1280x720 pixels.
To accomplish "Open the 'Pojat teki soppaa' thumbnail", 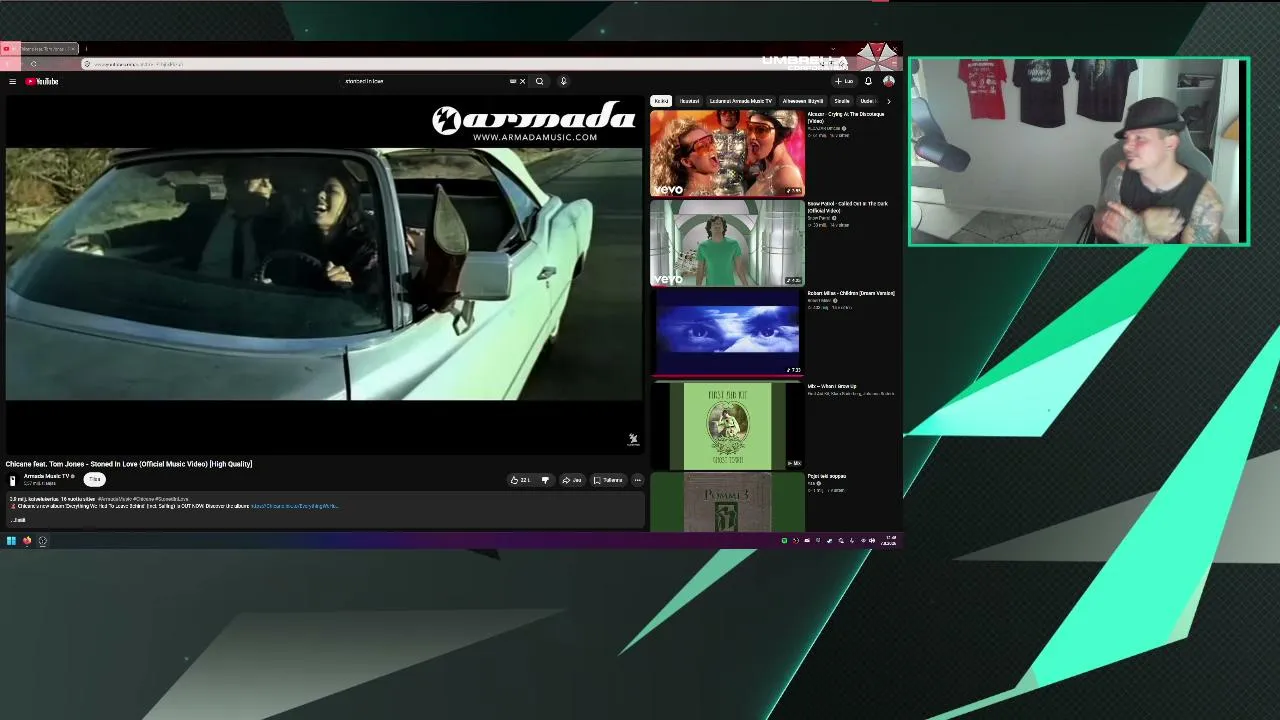I will [x=727, y=503].
